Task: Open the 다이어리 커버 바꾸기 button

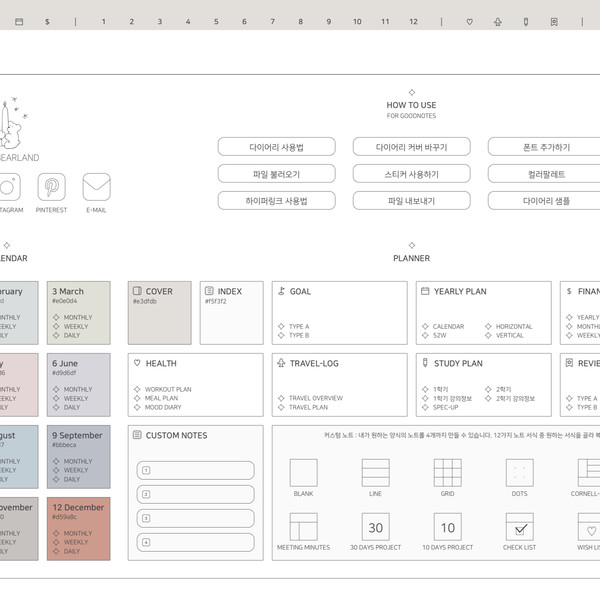Action: (x=411, y=147)
